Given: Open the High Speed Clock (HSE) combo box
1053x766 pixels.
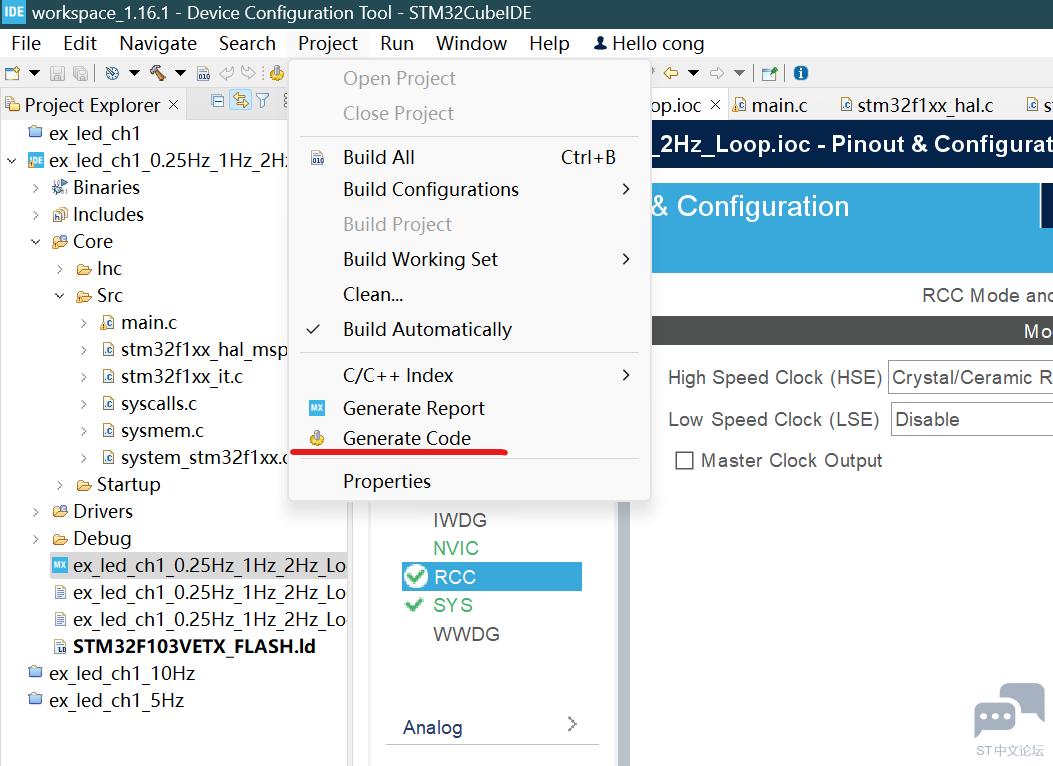Looking at the screenshot, I should pos(970,377).
